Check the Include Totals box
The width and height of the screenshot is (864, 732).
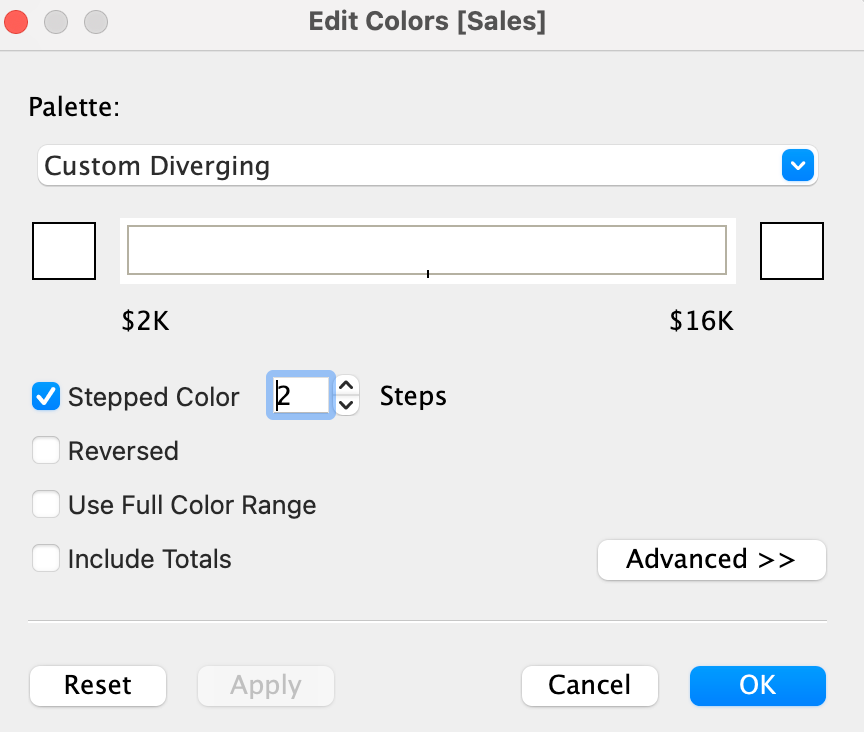(x=46, y=558)
